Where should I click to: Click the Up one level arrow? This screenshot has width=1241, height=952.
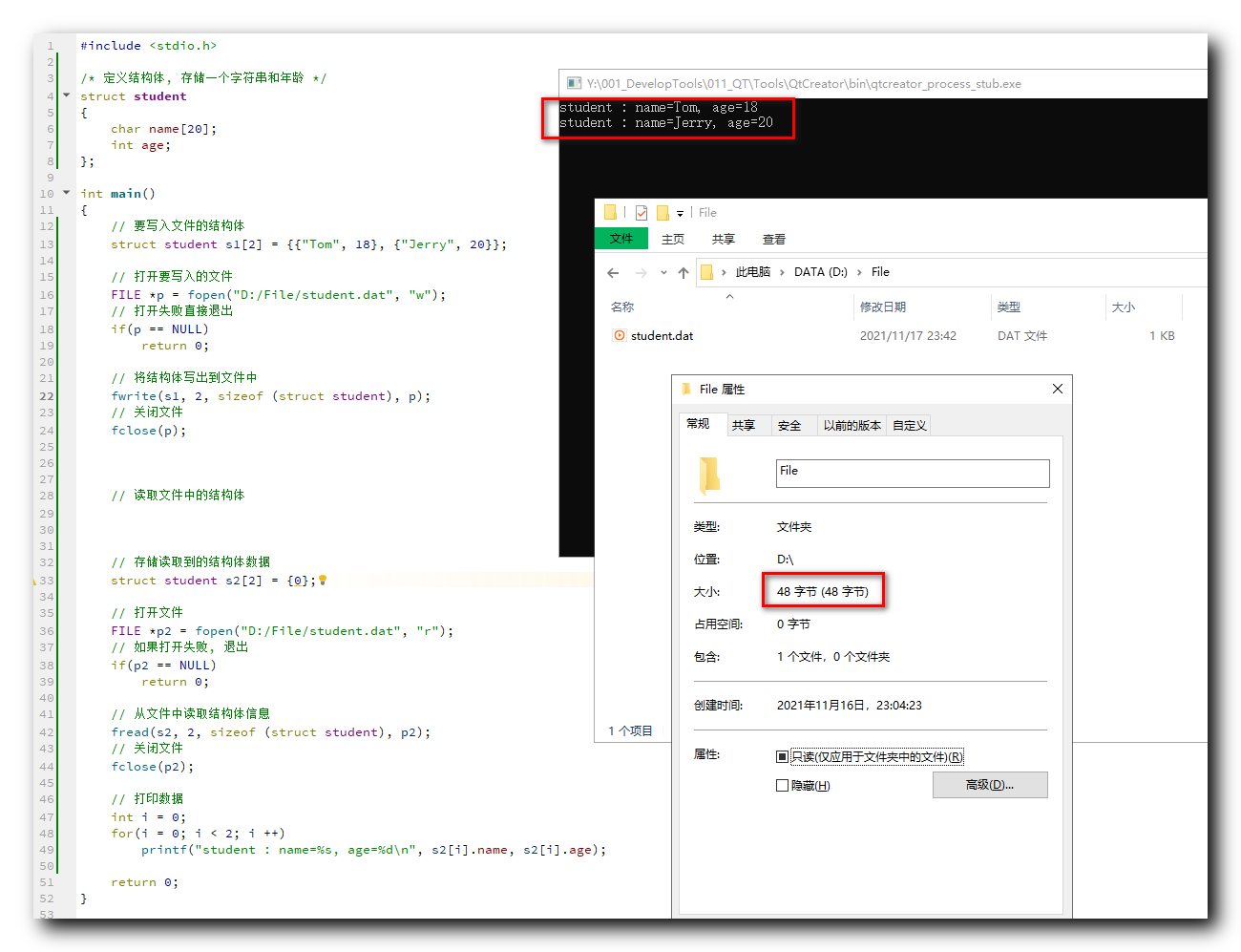[684, 273]
